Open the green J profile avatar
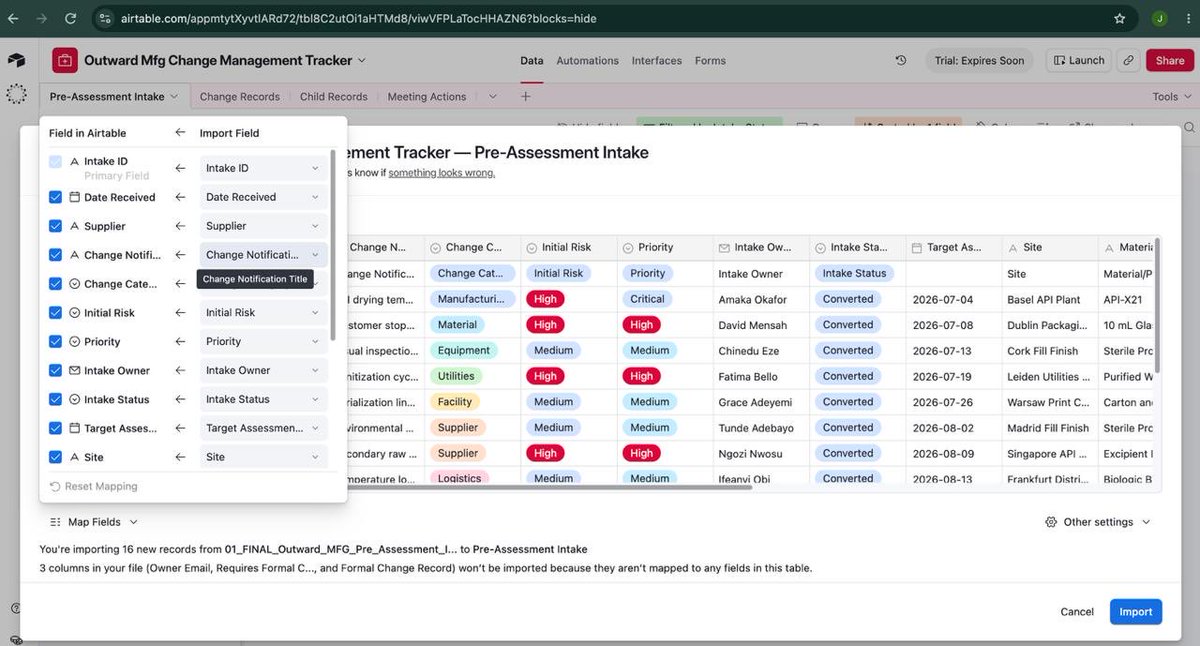This screenshot has width=1200, height=646. tap(1159, 18)
